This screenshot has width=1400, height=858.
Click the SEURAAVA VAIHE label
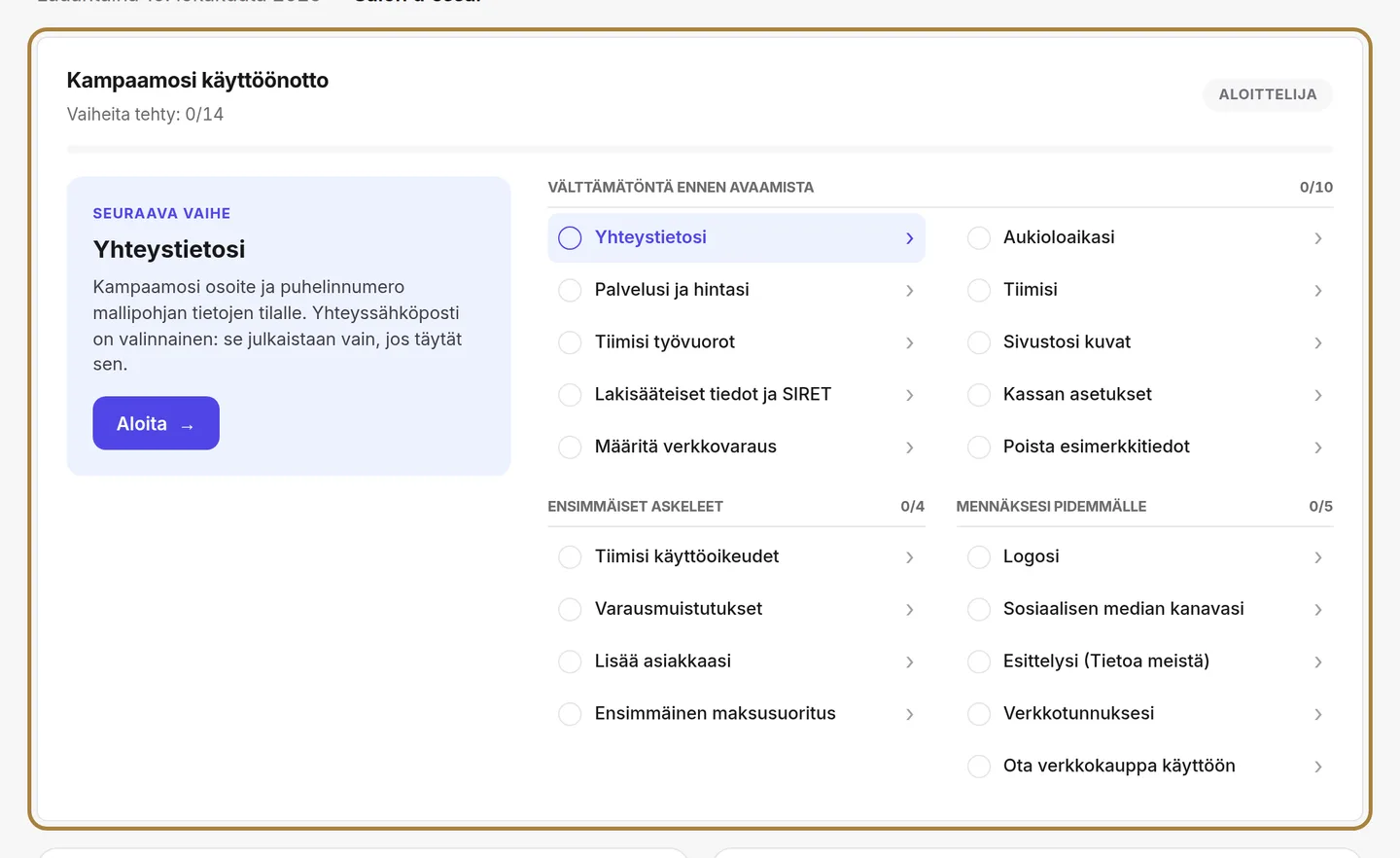[161, 213]
